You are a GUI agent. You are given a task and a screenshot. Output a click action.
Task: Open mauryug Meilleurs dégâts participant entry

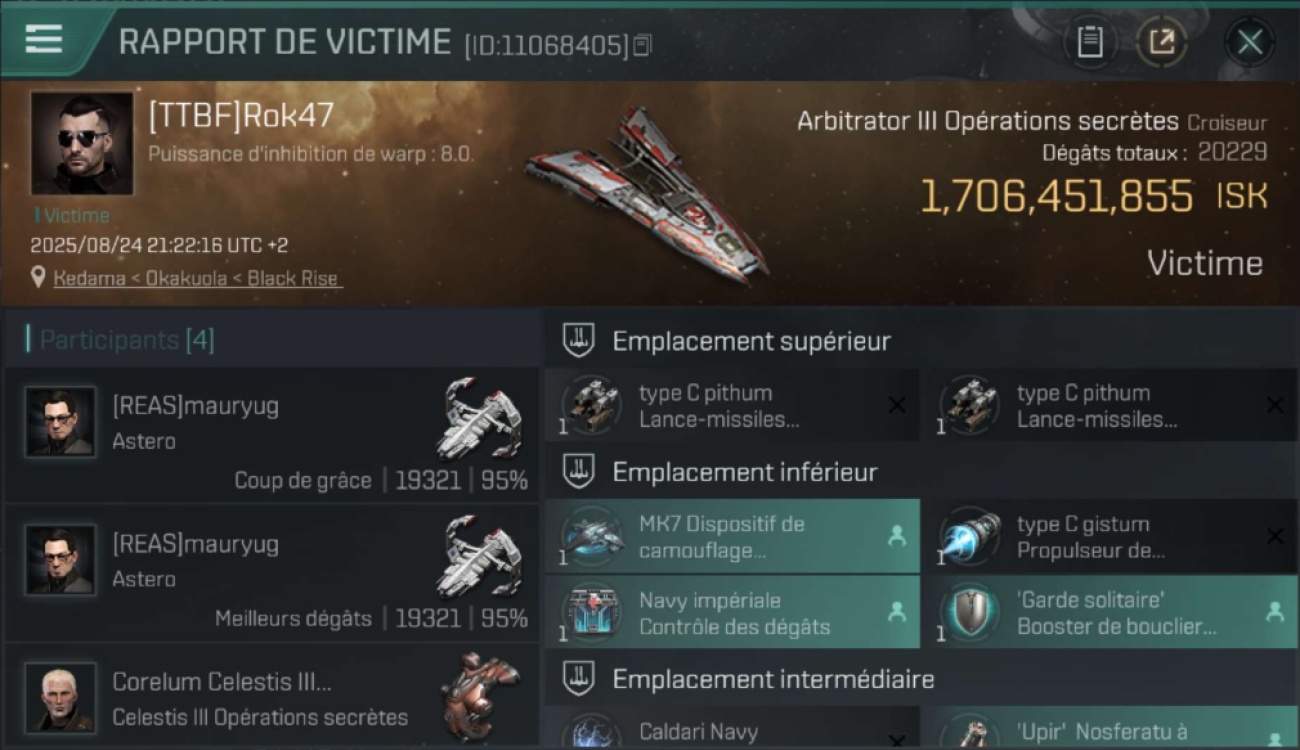tap(272, 574)
